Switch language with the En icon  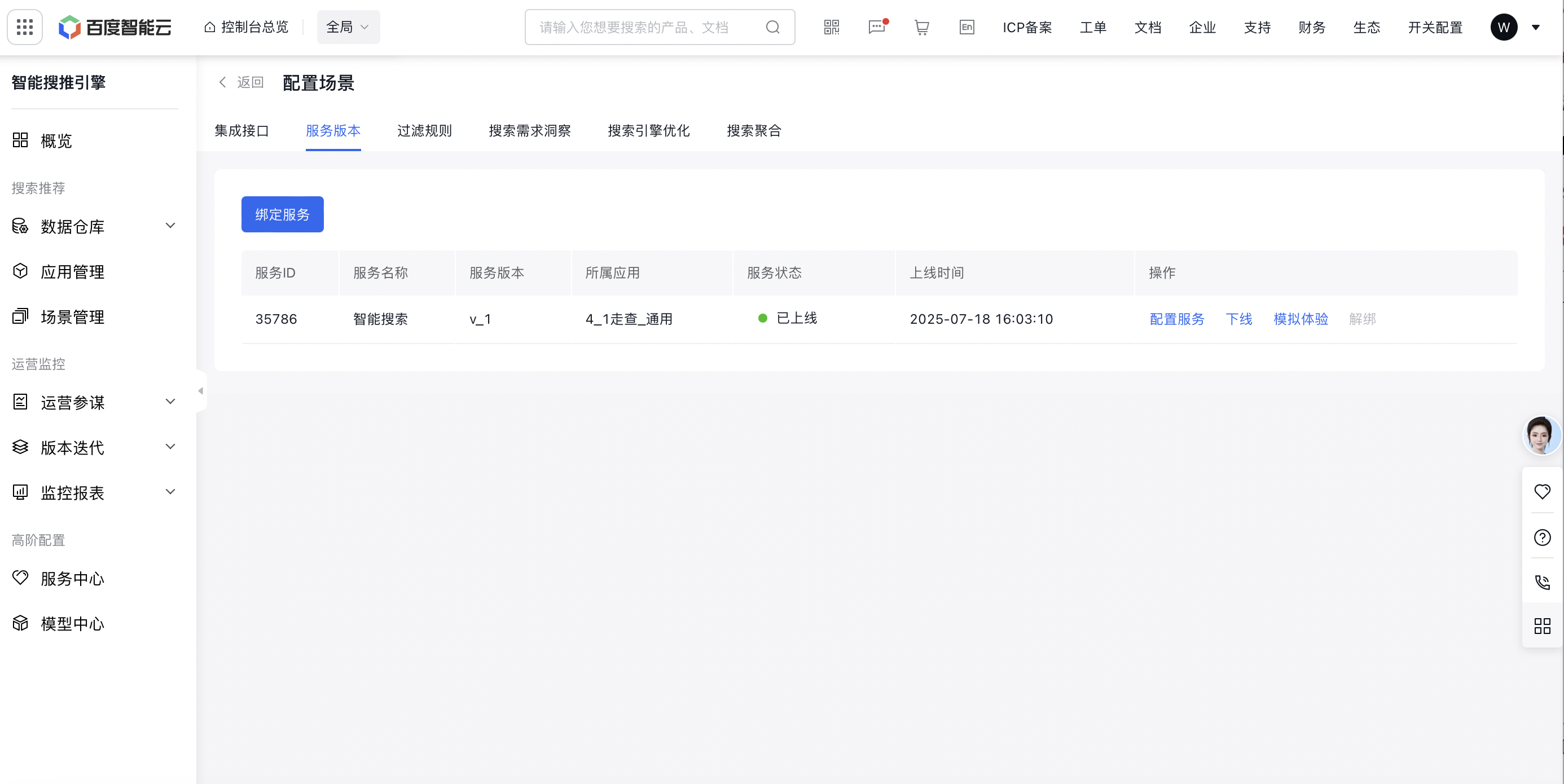(966, 27)
